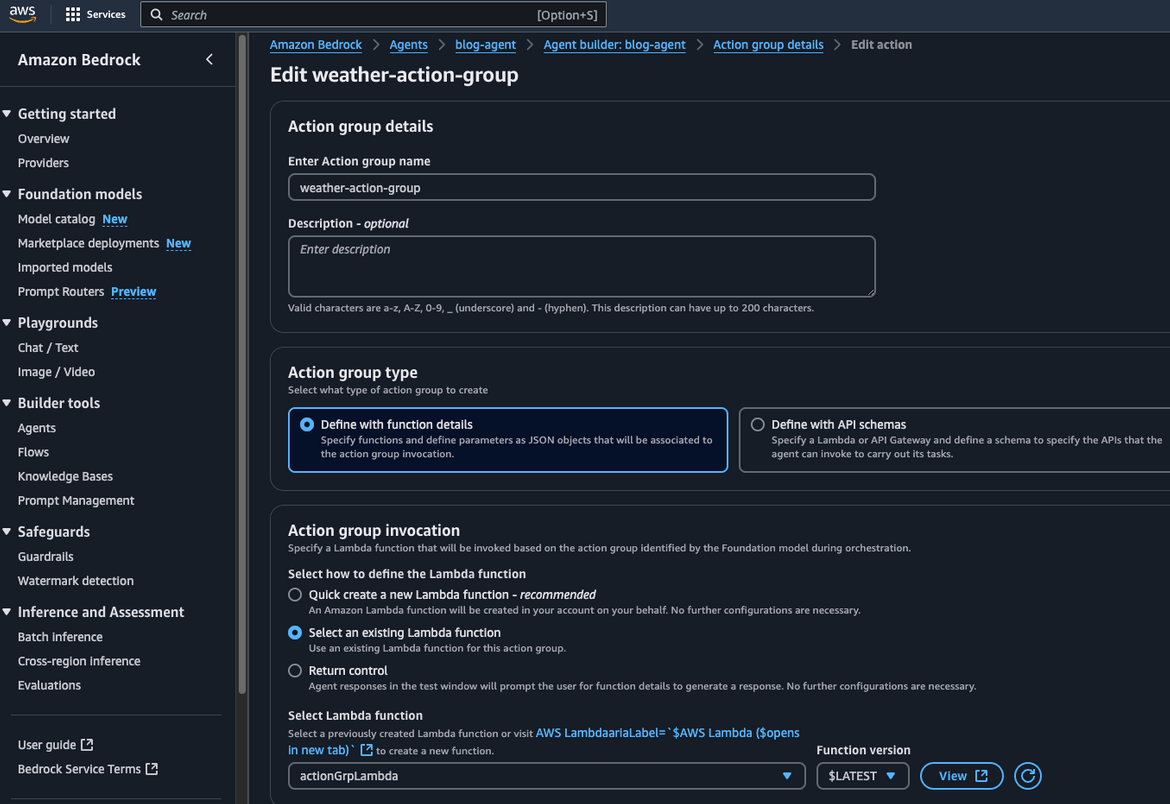Screen dimensions: 1170x804
Task: Click the Action group details breadcrumb
Action: [768, 45]
